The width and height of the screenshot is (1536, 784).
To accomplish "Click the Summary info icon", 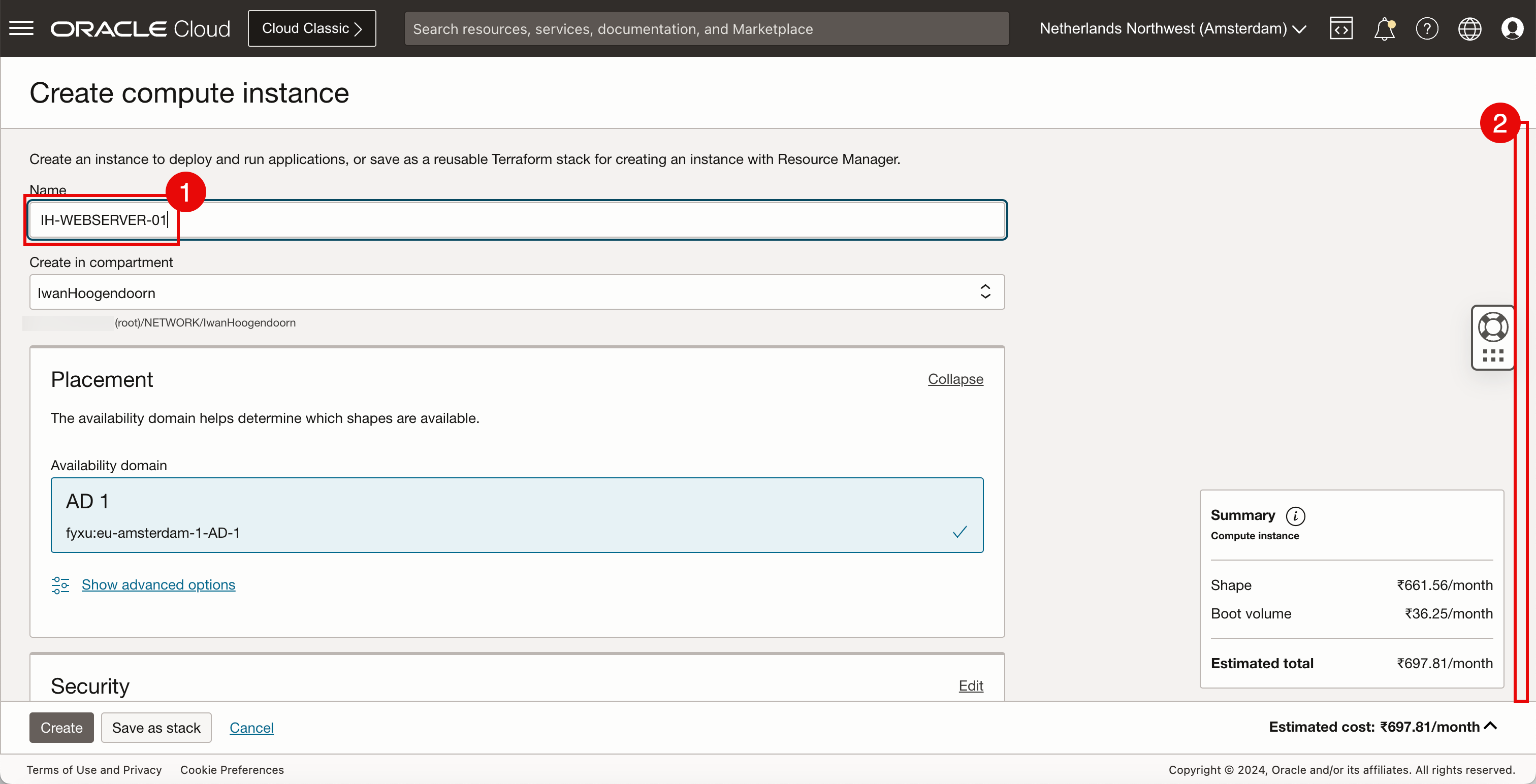I will click(x=1295, y=516).
